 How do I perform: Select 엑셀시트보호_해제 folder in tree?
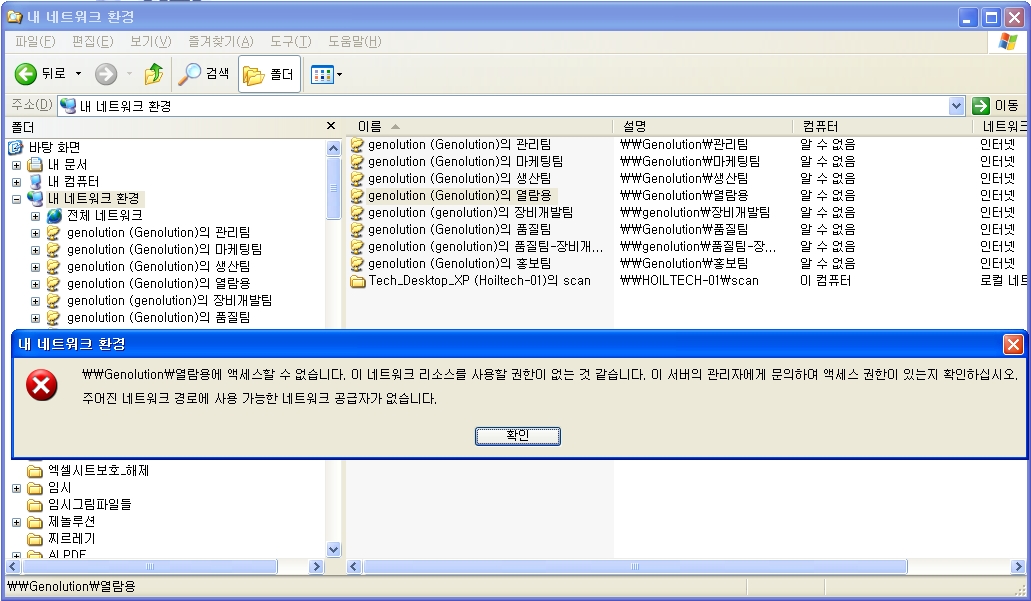[99, 471]
